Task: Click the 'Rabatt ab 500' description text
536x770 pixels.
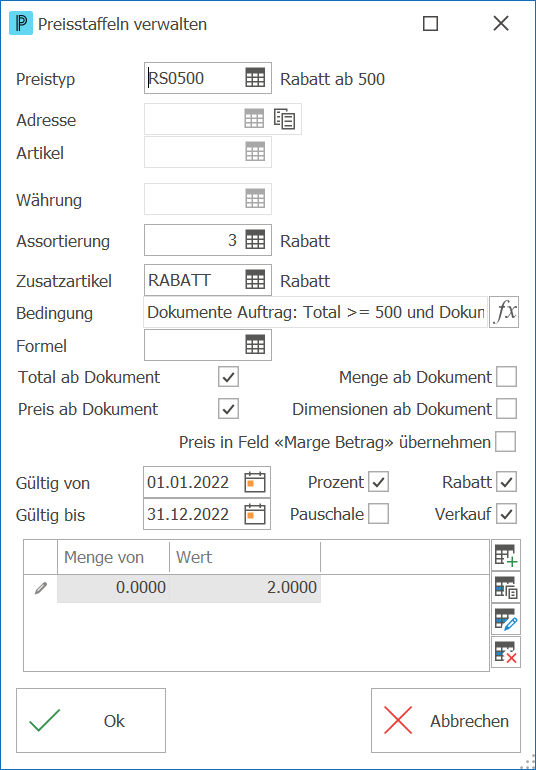Action: point(333,79)
